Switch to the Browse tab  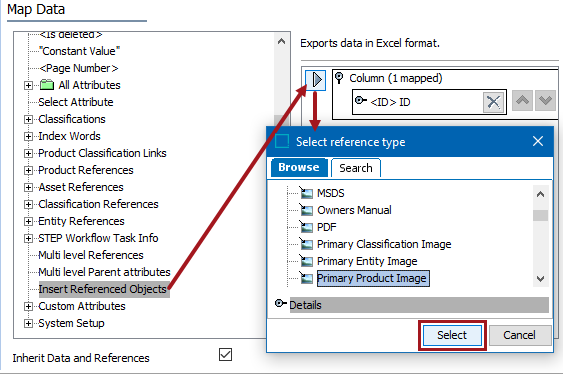(299, 167)
